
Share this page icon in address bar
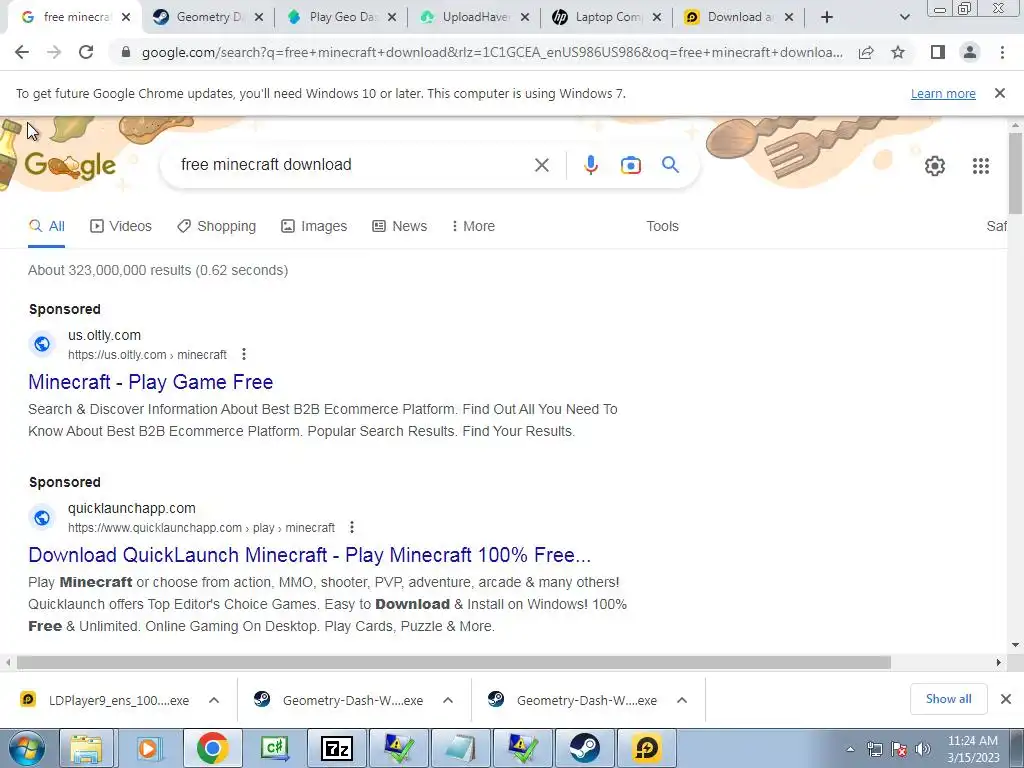point(866,52)
